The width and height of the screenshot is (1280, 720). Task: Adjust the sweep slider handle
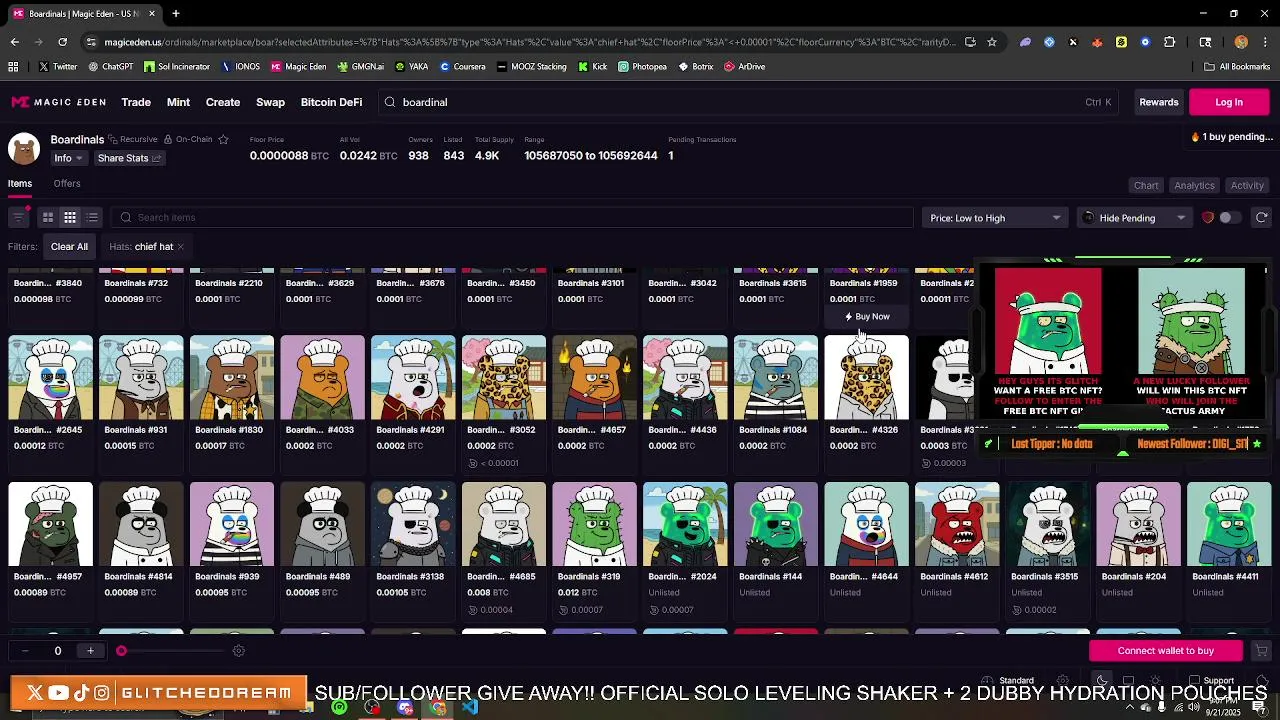121,651
